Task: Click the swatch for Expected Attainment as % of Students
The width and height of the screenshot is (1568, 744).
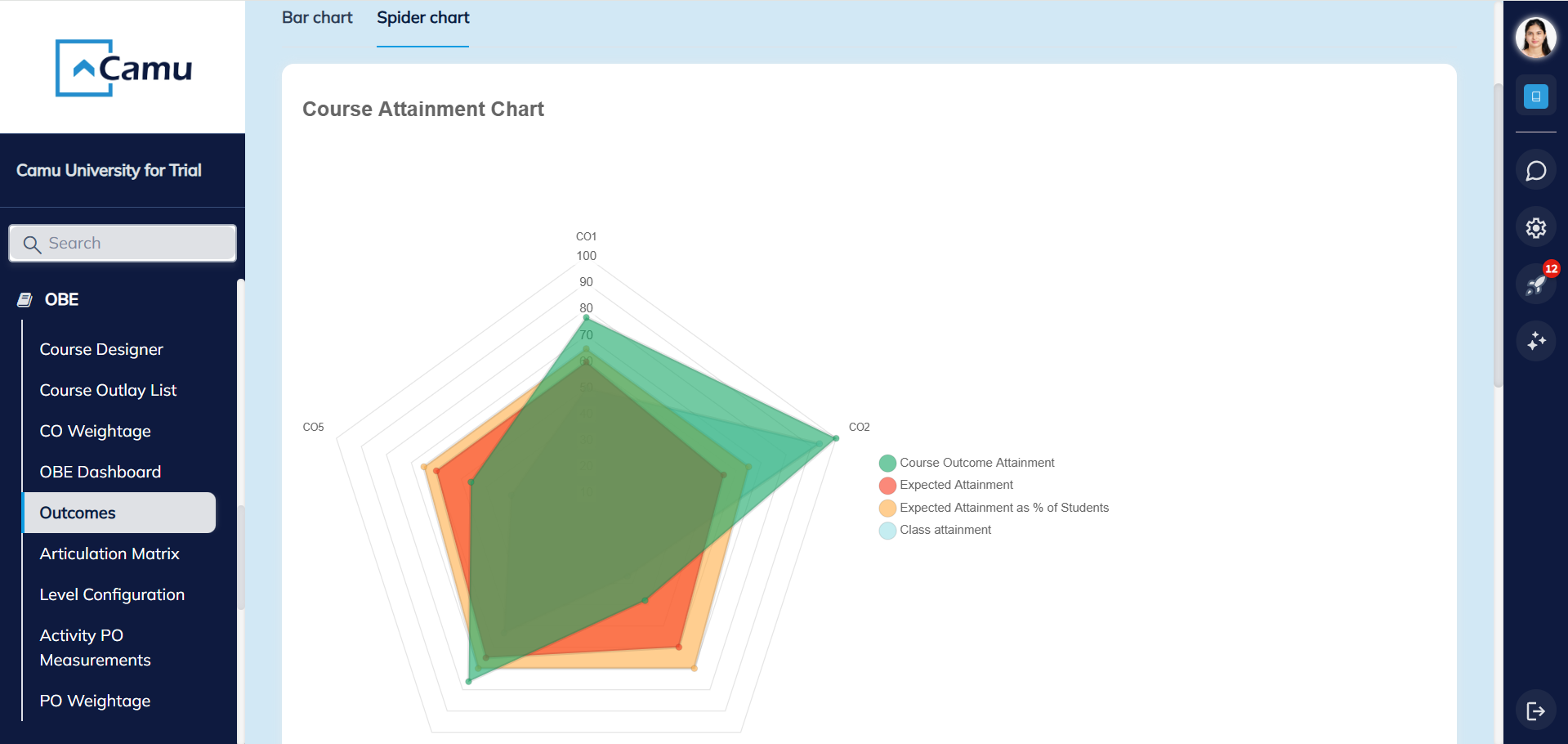Action: (x=887, y=508)
